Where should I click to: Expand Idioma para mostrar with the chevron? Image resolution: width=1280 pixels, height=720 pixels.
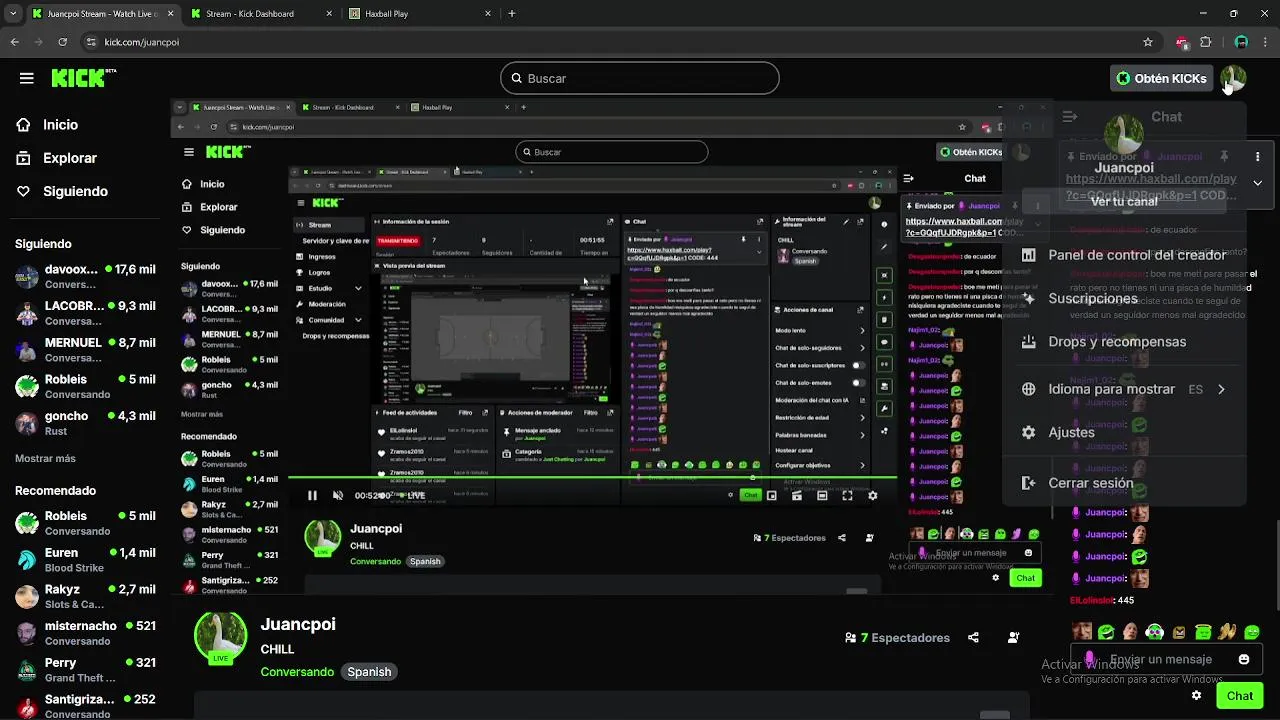click(x=1221, y=389)
